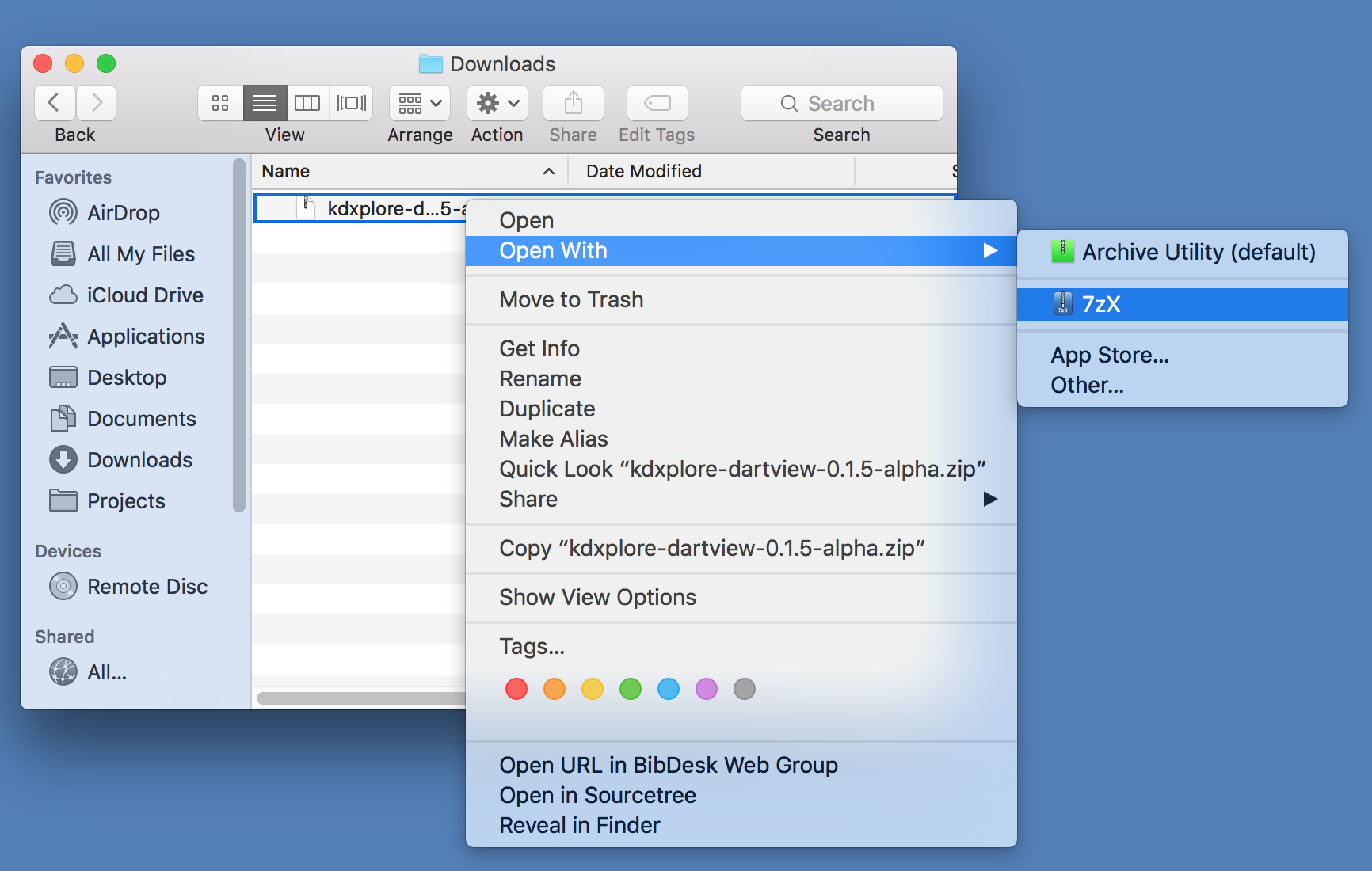The width and height of the screenshot is (1372, 871).
Task: Apply the purple tag color
Action: (707, 689)
